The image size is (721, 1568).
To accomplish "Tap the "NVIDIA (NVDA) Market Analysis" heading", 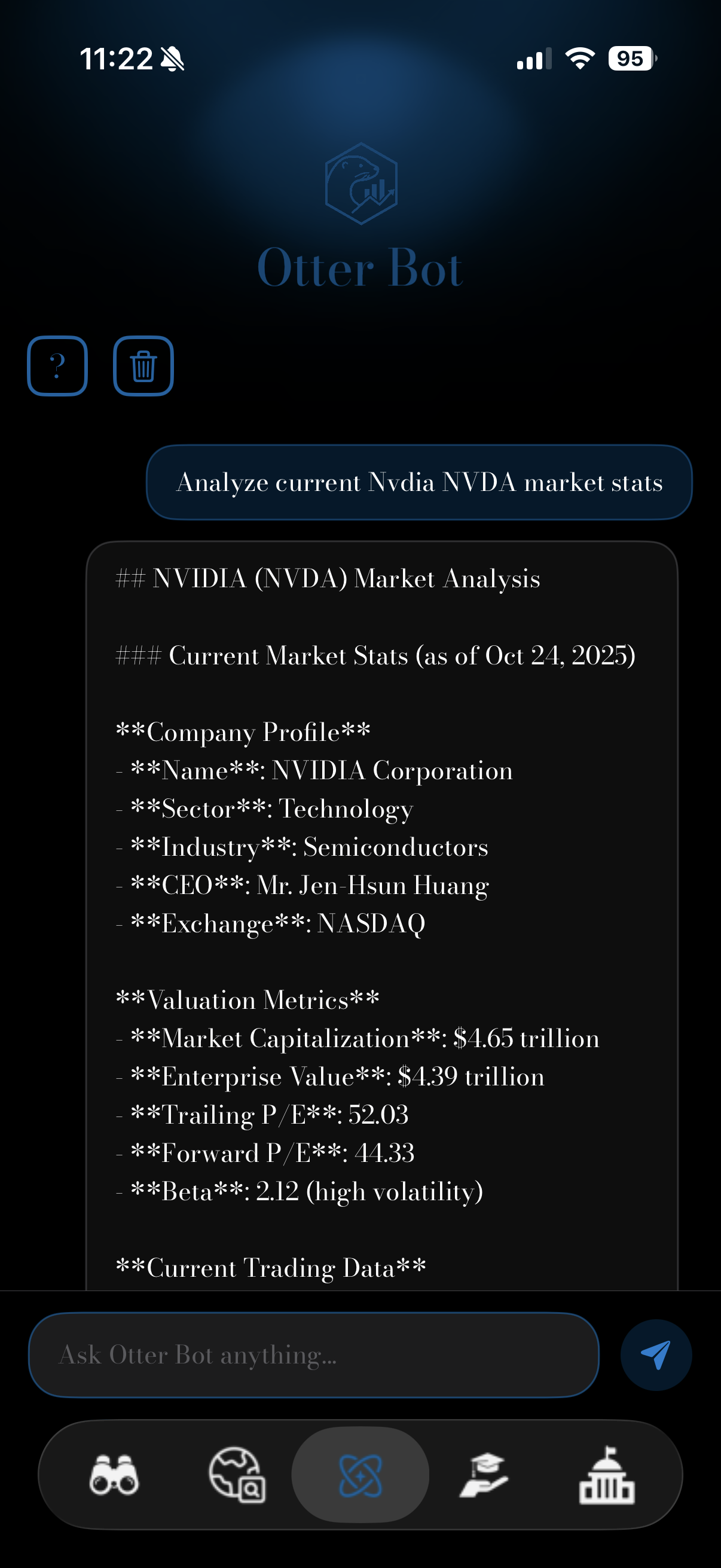I will pyautogui.click(x=346, y=578).
